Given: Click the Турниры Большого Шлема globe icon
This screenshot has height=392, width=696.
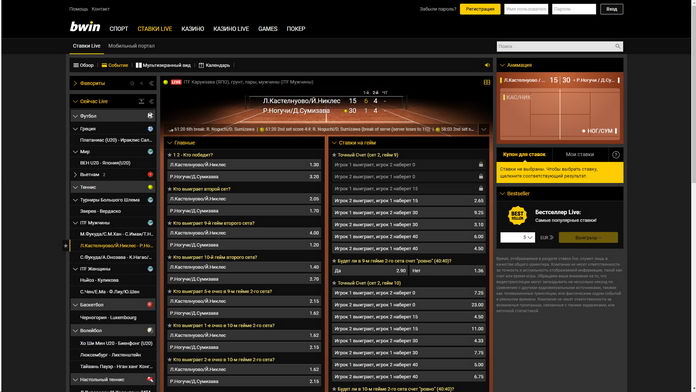Looking at the screenshot, I should pyautogui.click(x=150, y=200).
